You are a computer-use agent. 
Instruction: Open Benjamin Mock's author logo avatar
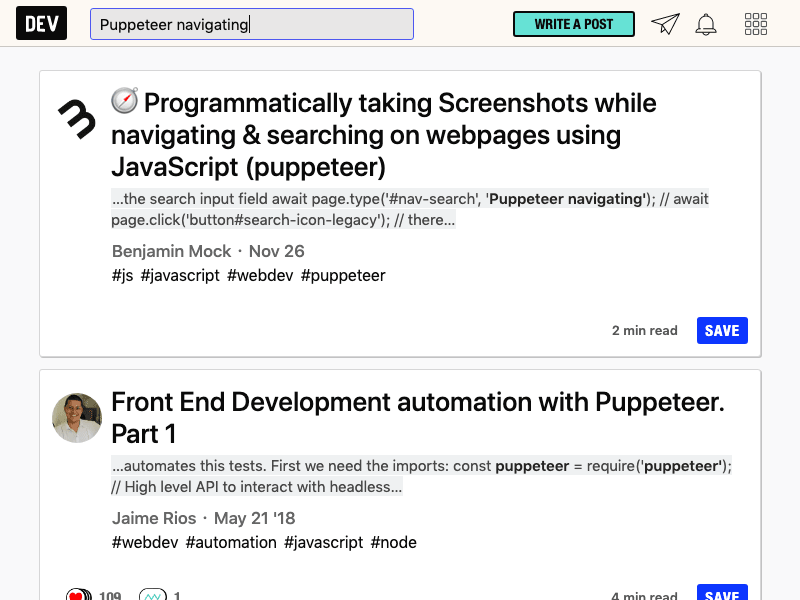point(77,119)
